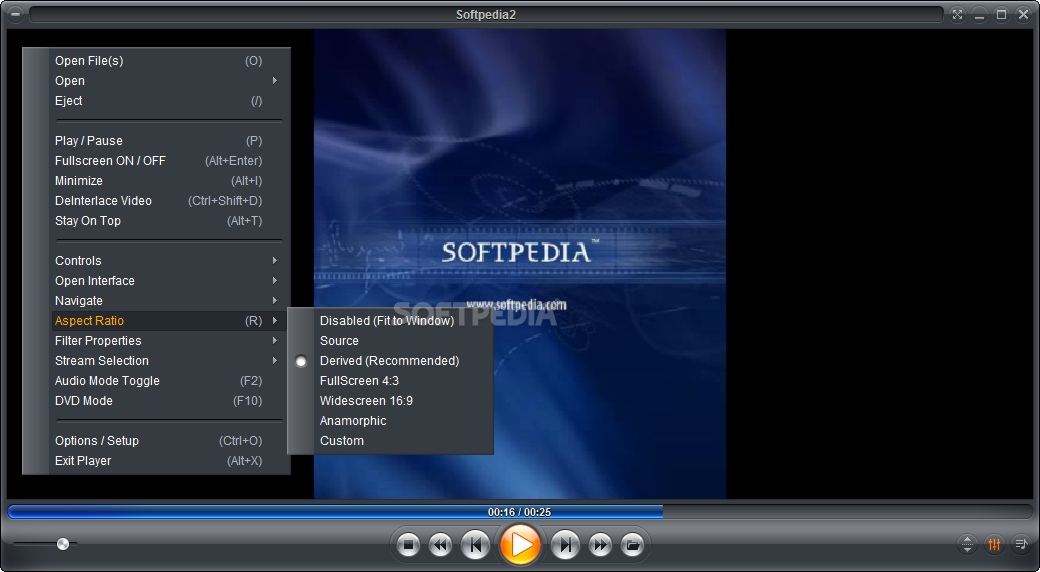
Task: Click the Stop playback button
Action: coord(409,545)
